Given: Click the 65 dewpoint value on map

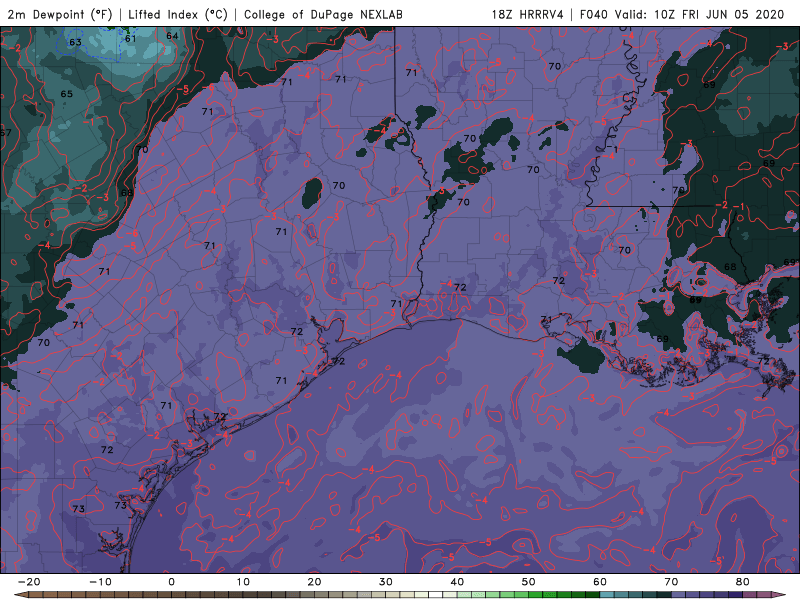Looking at the screenshot, I should point(66,94).
